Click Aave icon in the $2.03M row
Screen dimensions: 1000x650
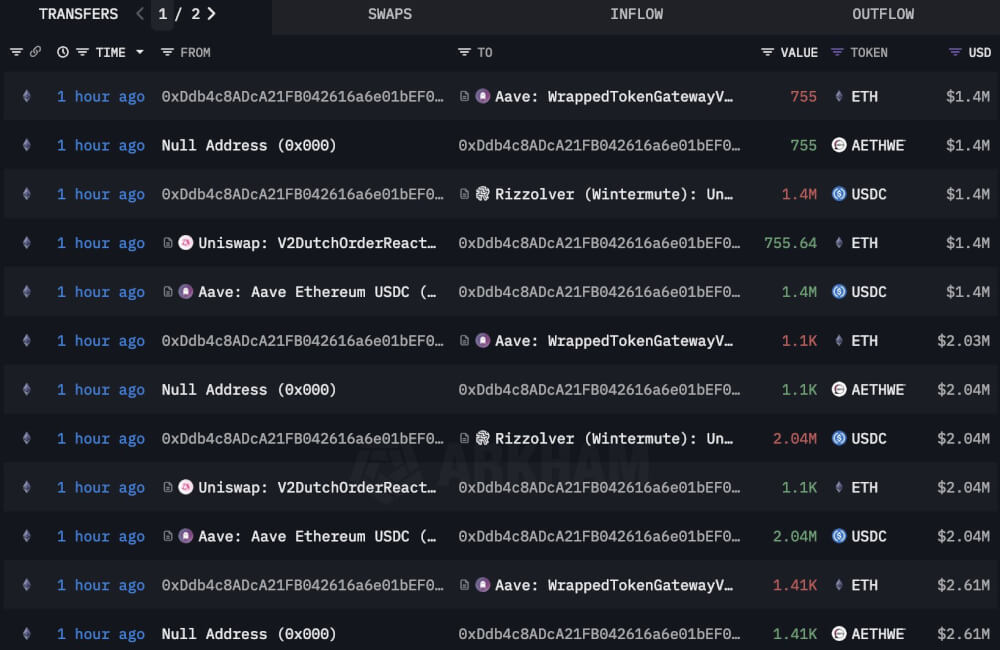tap(483, 341)
